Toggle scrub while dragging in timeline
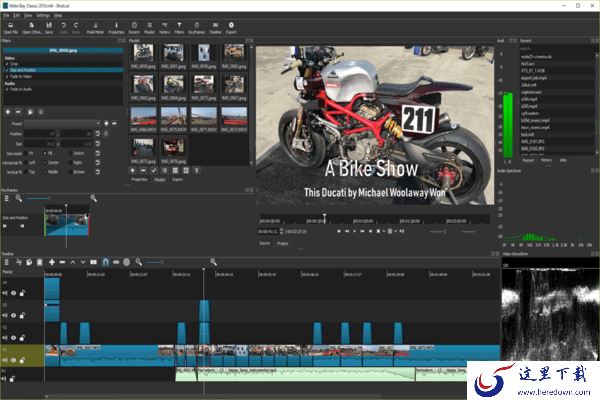This screenshot has width=600, height=400. pyautogui.click(x=116, y=262)
